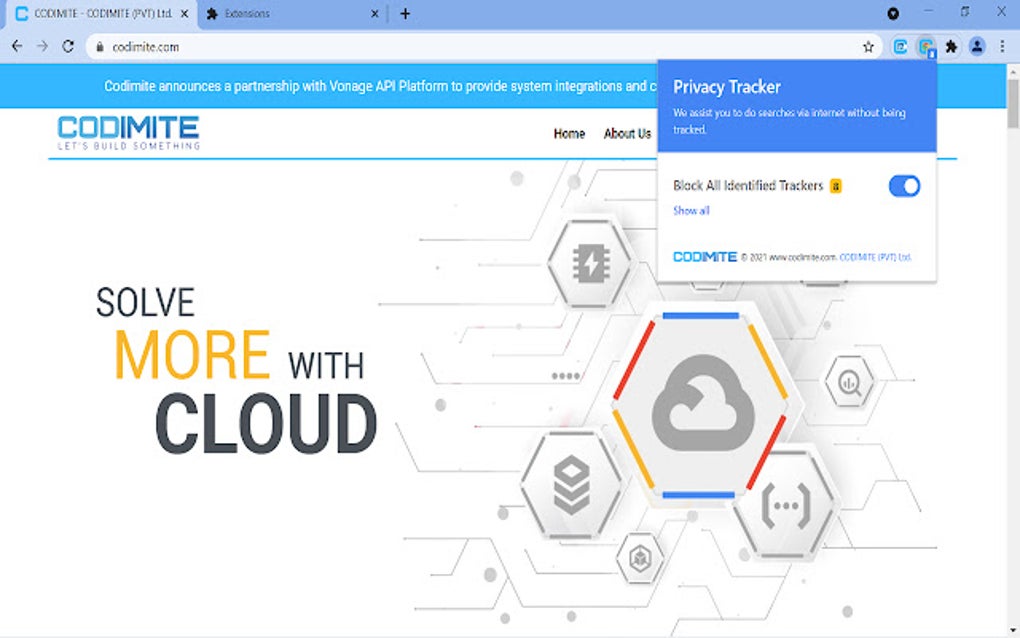Click the lightning chip hexagon icon
This screenshot has height=638, width=1020.
589,262
